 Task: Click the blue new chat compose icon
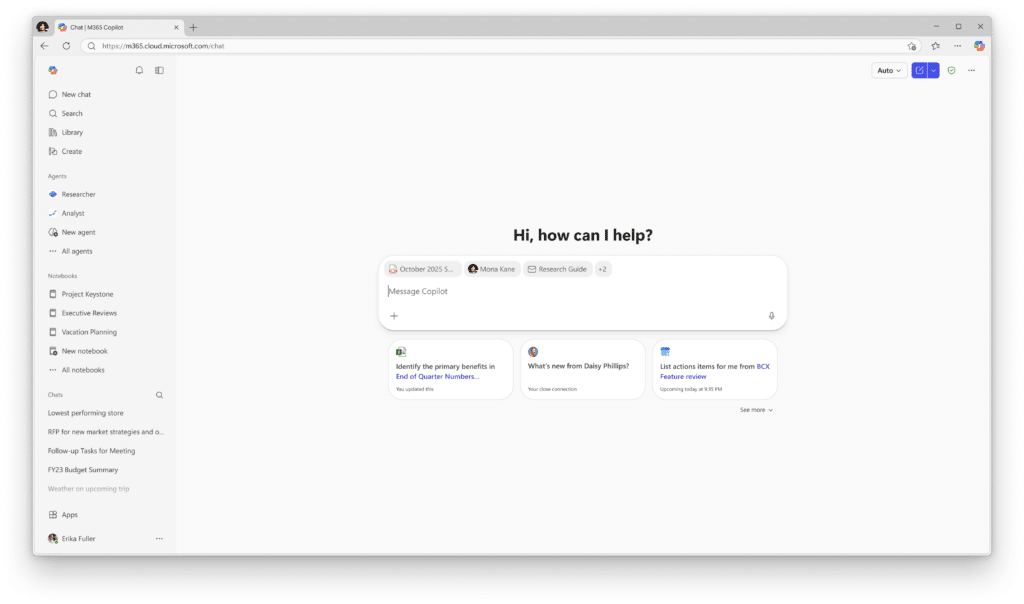(x=919, y=70)
